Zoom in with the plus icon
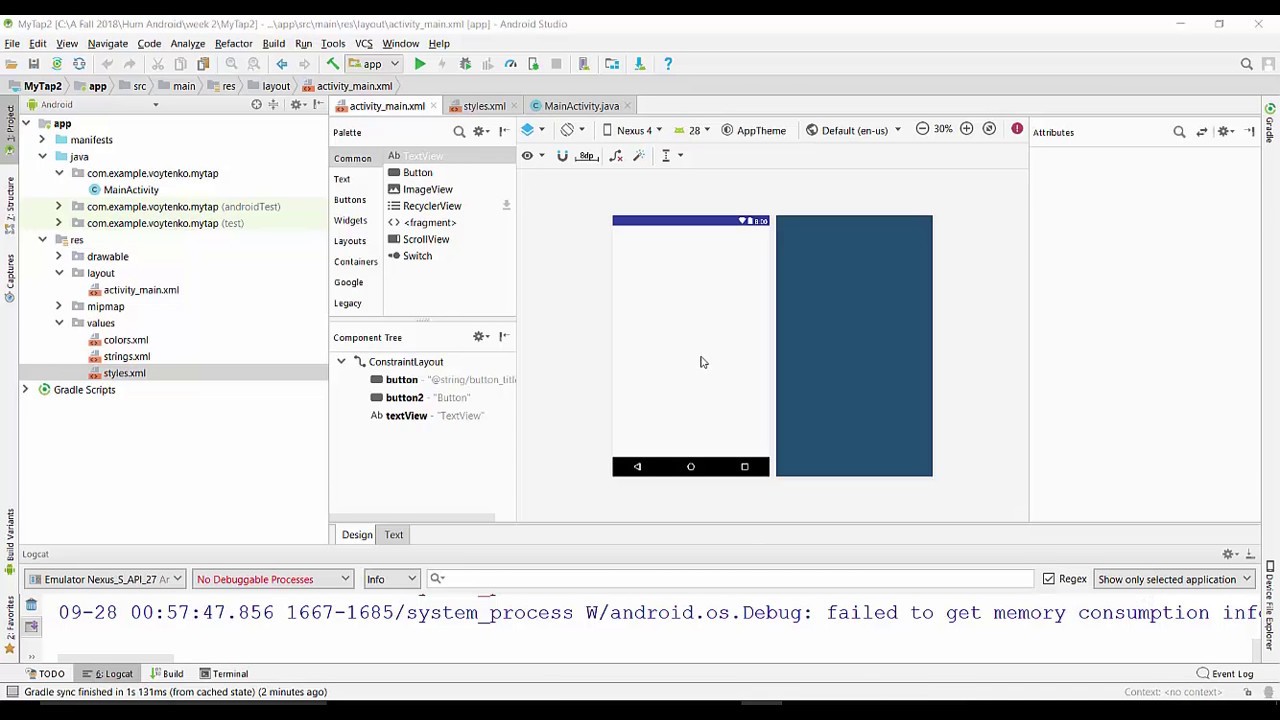The height and width of the screenshot is (720, 1280). click(x=966, y=129)
